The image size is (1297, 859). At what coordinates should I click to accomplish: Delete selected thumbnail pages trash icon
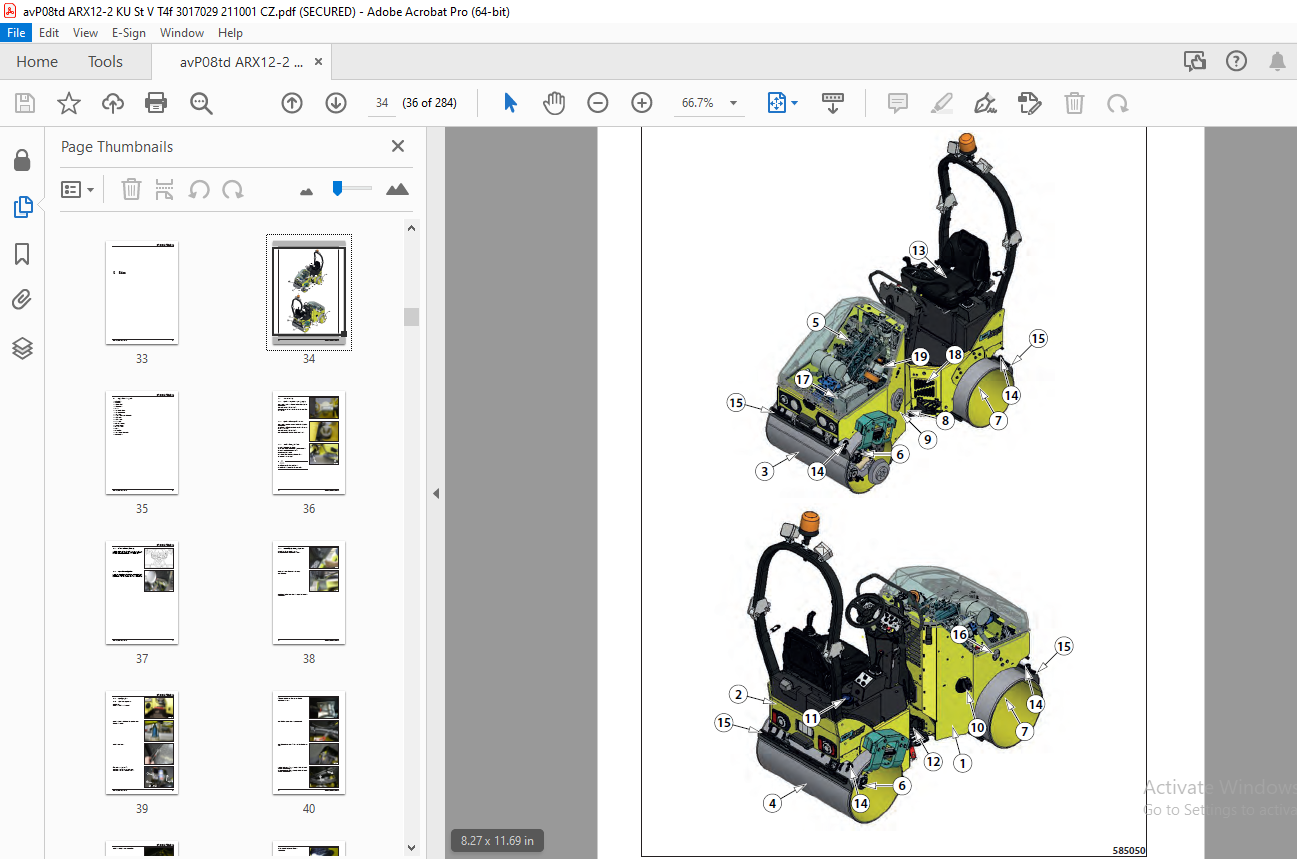tap(131, 189)
